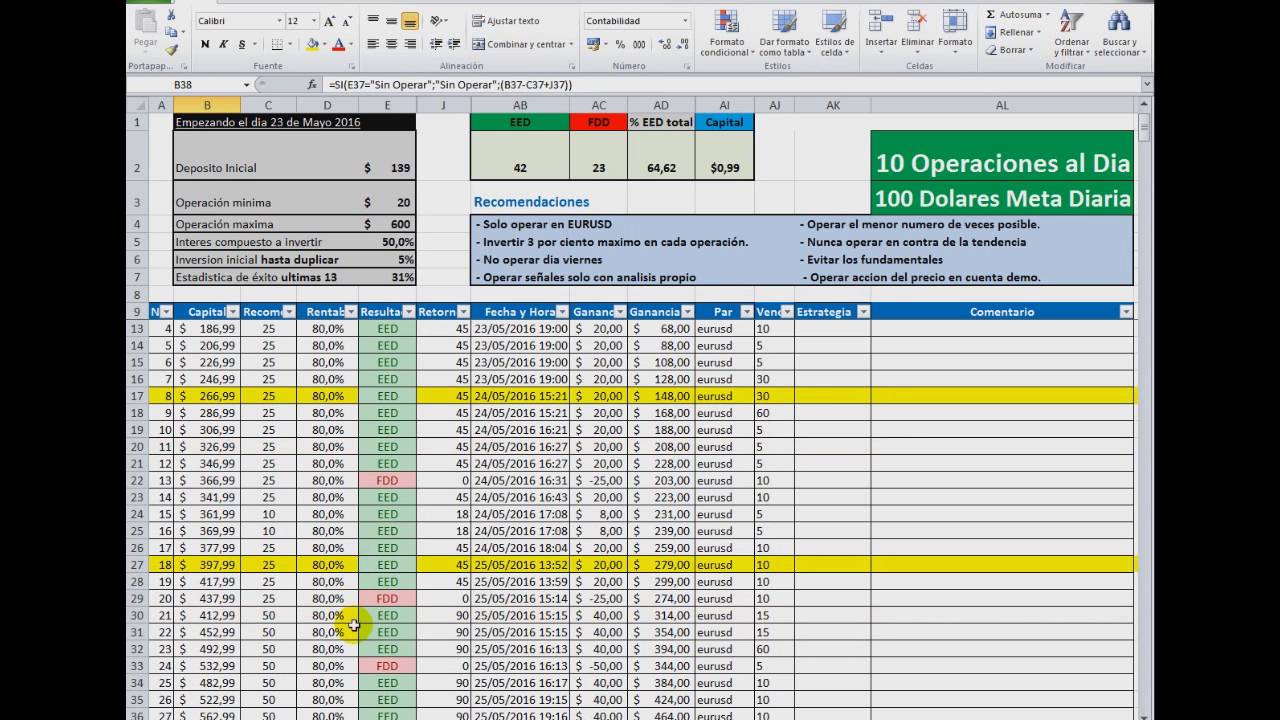The height and width of the screenshot is (720, 1280).
Task: Open Fecha y Hora filter dropdown
Action: [x=562, y=312]
